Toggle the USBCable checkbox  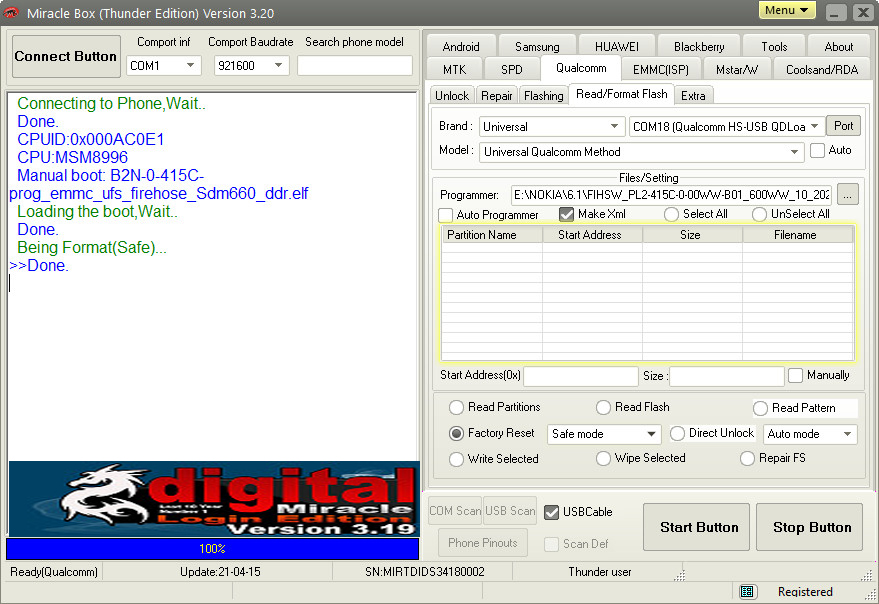(x=552, y=512)
